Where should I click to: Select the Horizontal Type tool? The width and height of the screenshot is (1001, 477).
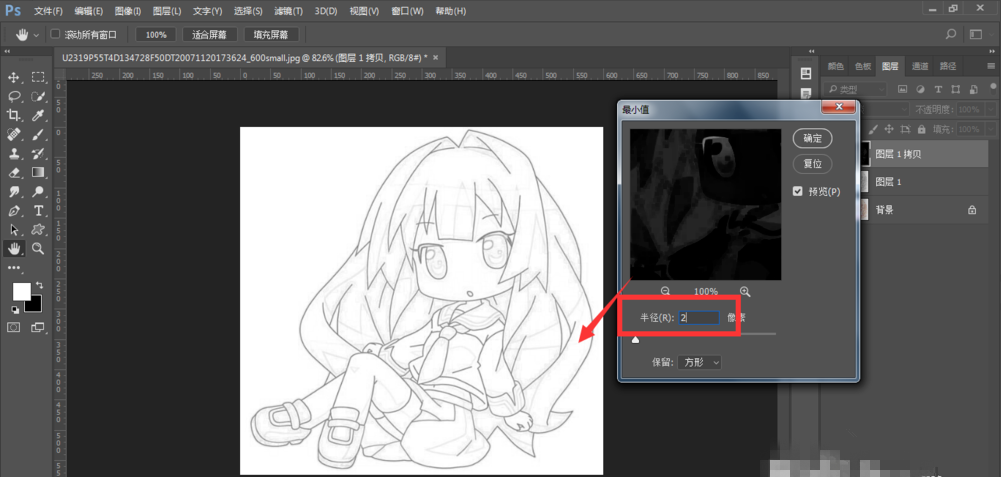38,210
